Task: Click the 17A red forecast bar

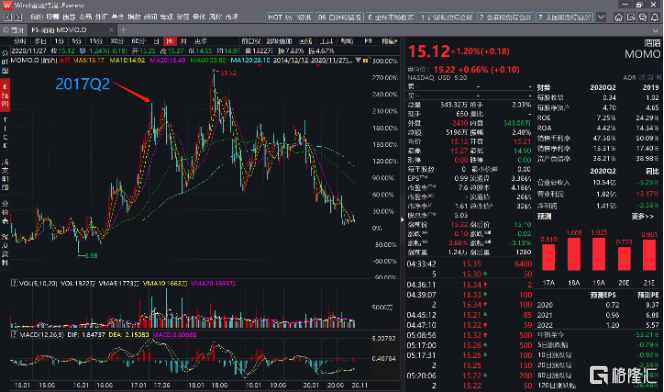Action: pos(548,257)
